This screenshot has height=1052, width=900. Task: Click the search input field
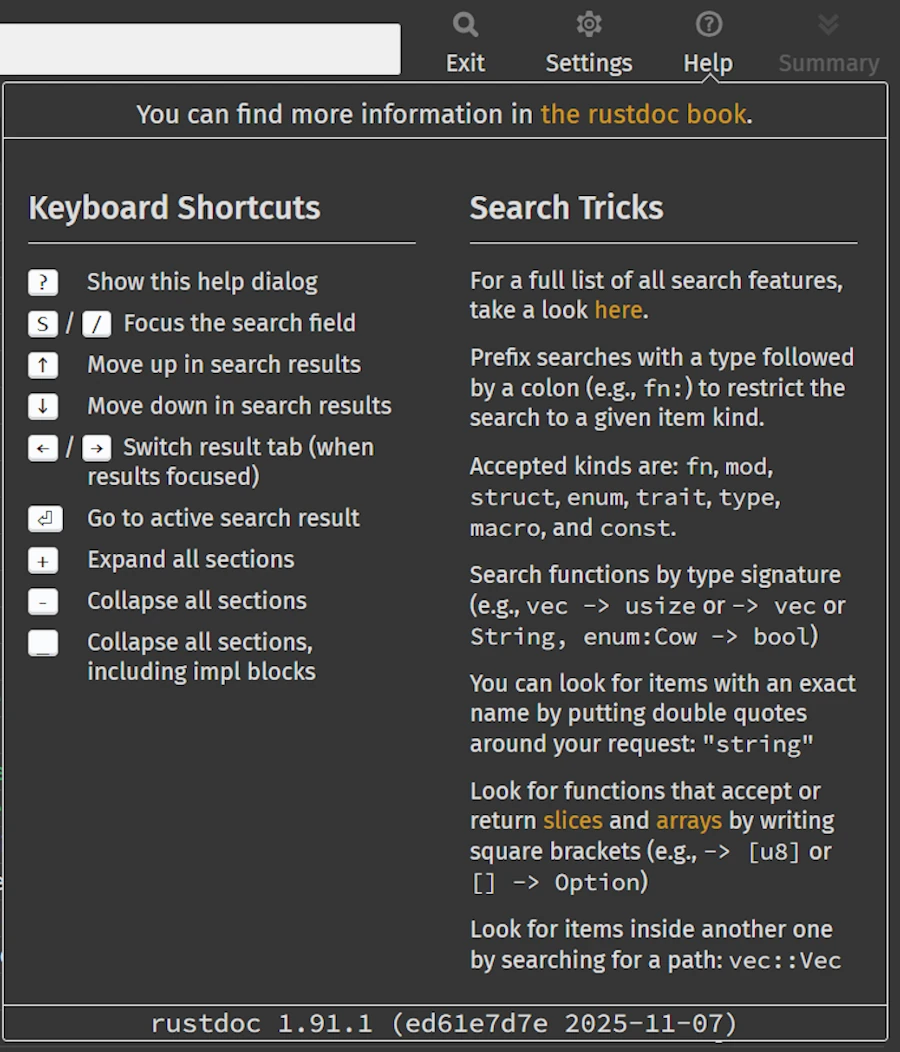pyautogui.click(x=200, y=49)
